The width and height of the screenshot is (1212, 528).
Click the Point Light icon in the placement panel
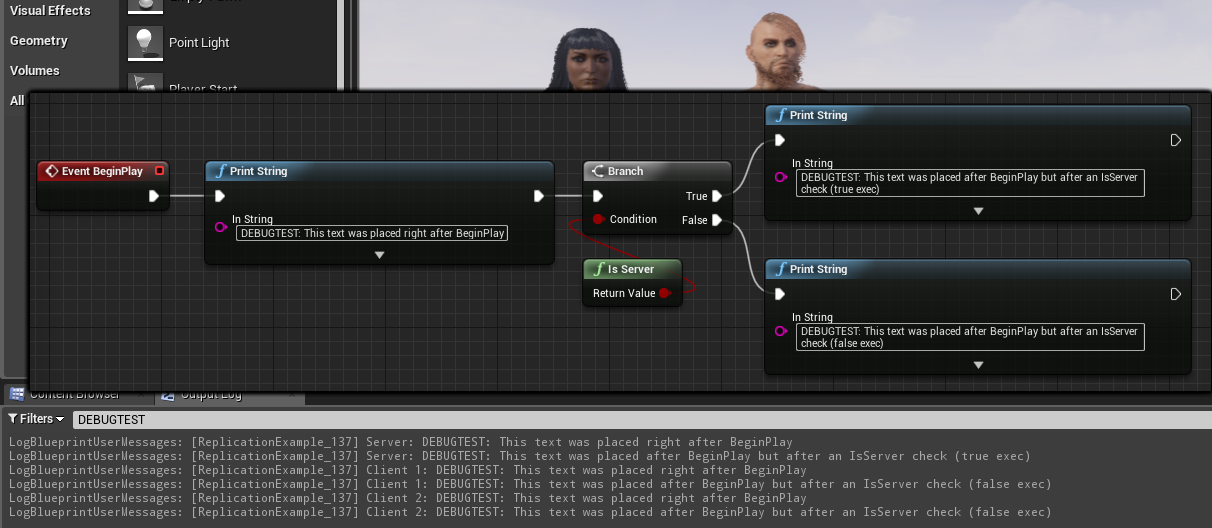(x=146, y=42)
